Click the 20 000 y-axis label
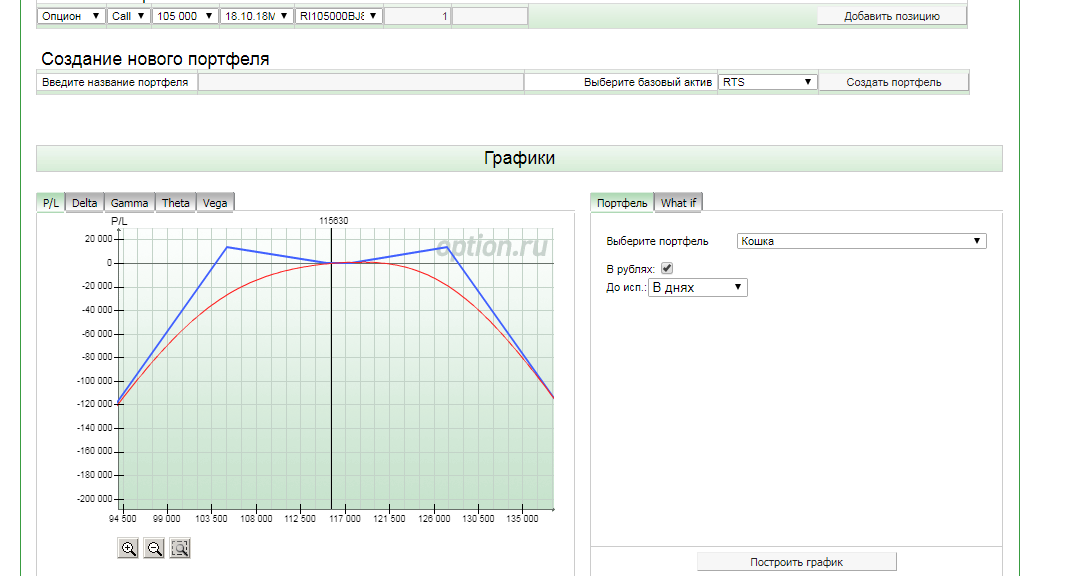Screen dimensions: 1083x576 [x=98, y=239]
